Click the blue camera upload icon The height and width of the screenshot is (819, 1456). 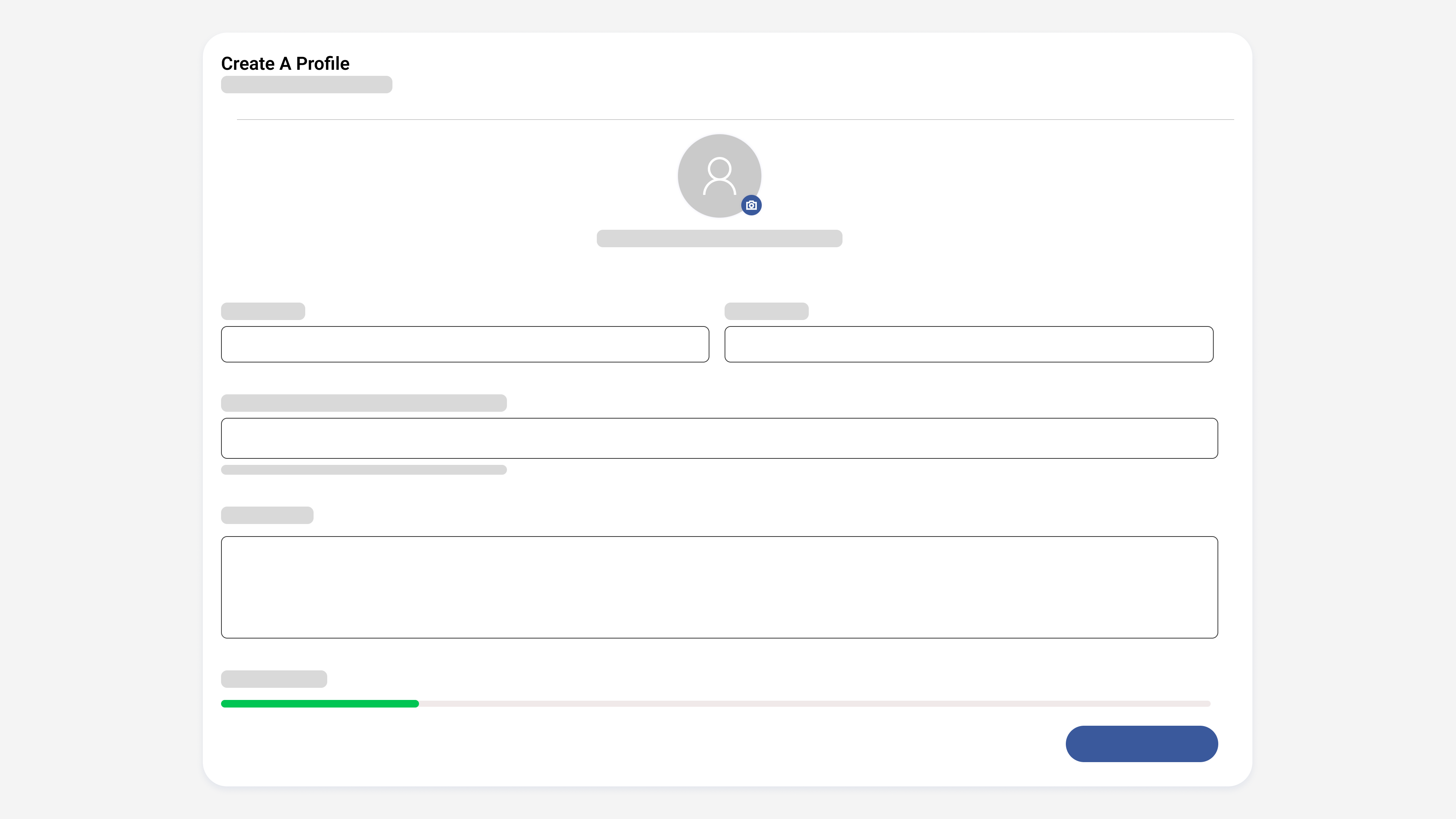click(751, 205)
